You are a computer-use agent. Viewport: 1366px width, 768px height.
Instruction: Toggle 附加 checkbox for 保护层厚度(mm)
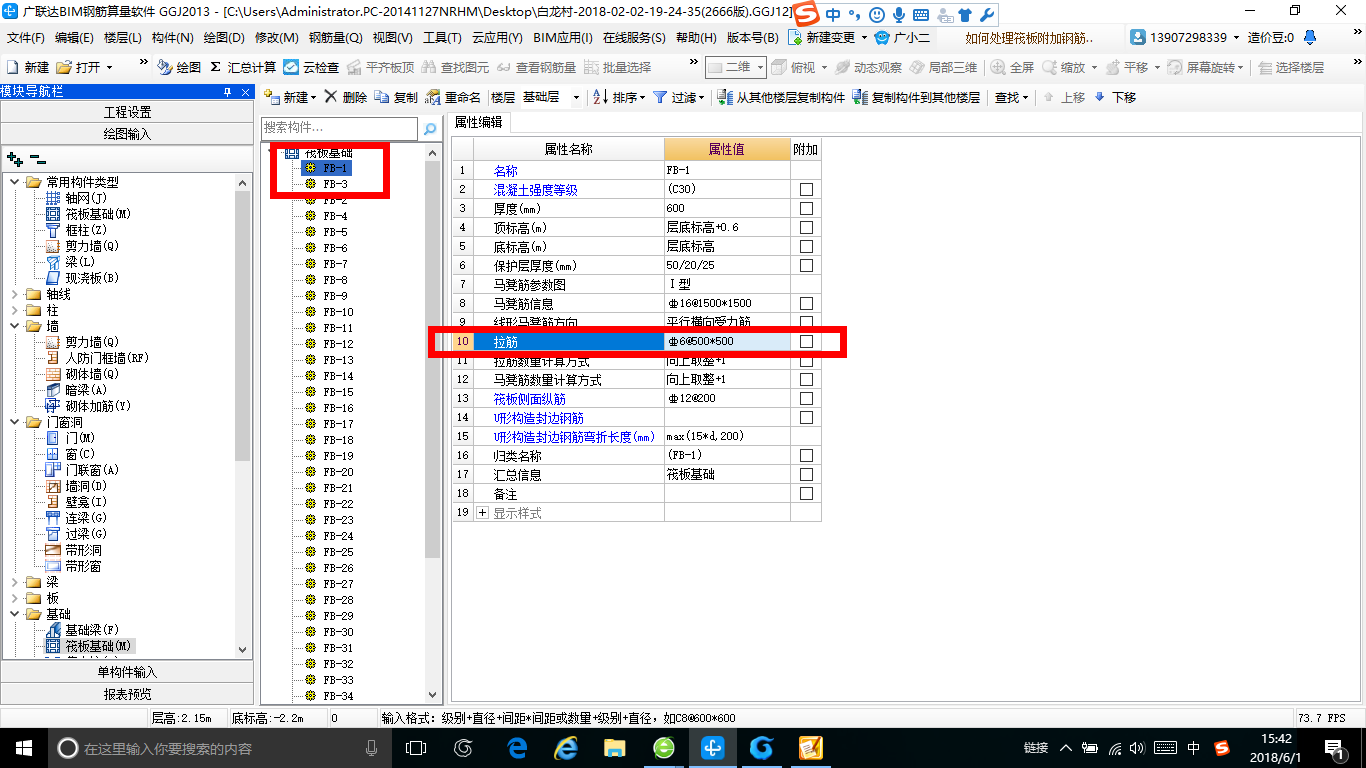pos(806,265)
